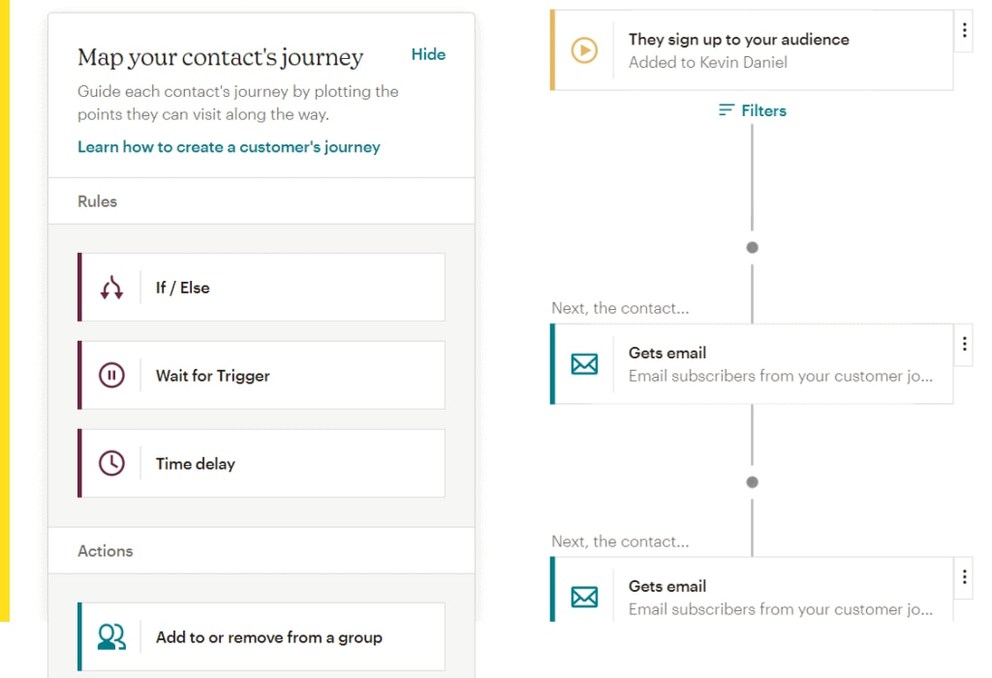Click the If / Else branching arrows icon

point(111,288)
